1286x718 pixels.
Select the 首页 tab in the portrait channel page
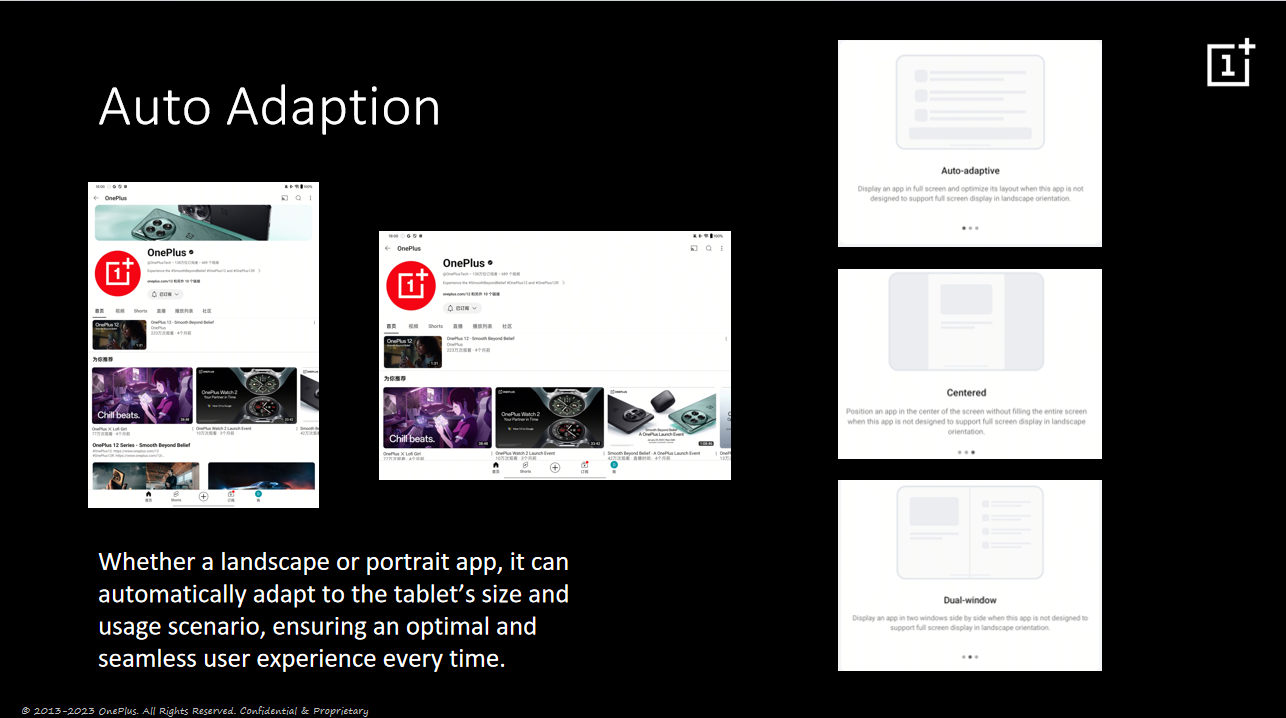100,311
